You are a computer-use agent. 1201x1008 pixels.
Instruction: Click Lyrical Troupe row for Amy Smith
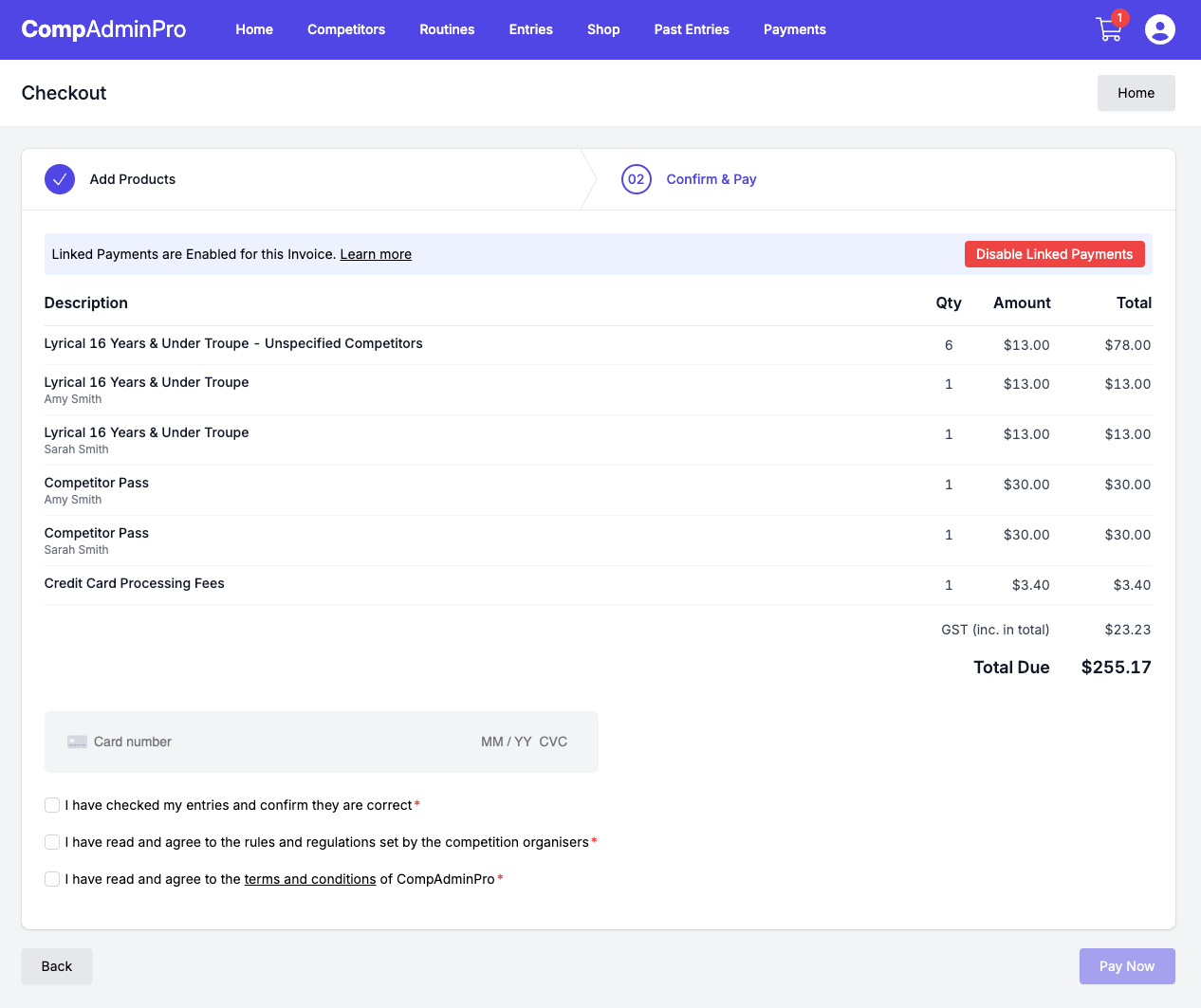tap(598, 390)
